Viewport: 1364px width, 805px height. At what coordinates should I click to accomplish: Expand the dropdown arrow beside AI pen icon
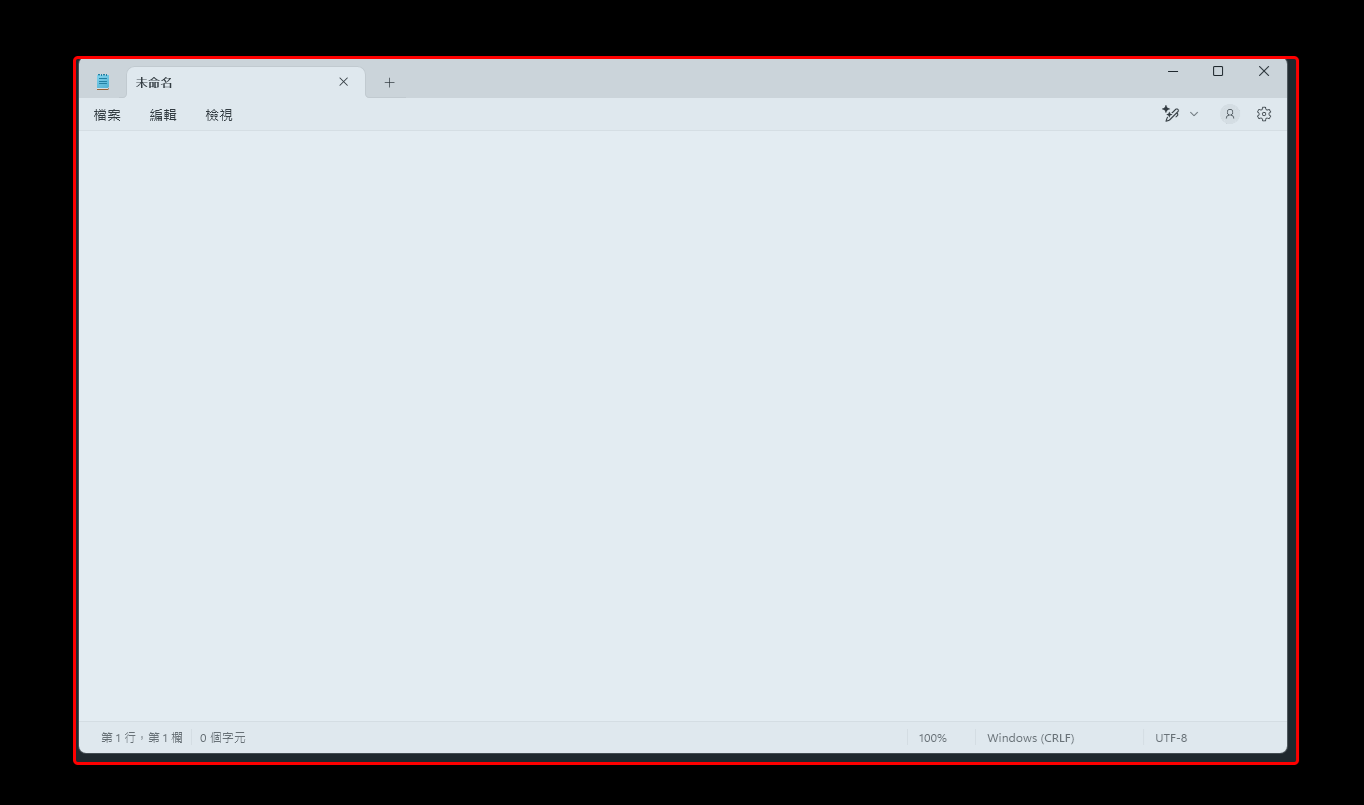(1194, 114)
